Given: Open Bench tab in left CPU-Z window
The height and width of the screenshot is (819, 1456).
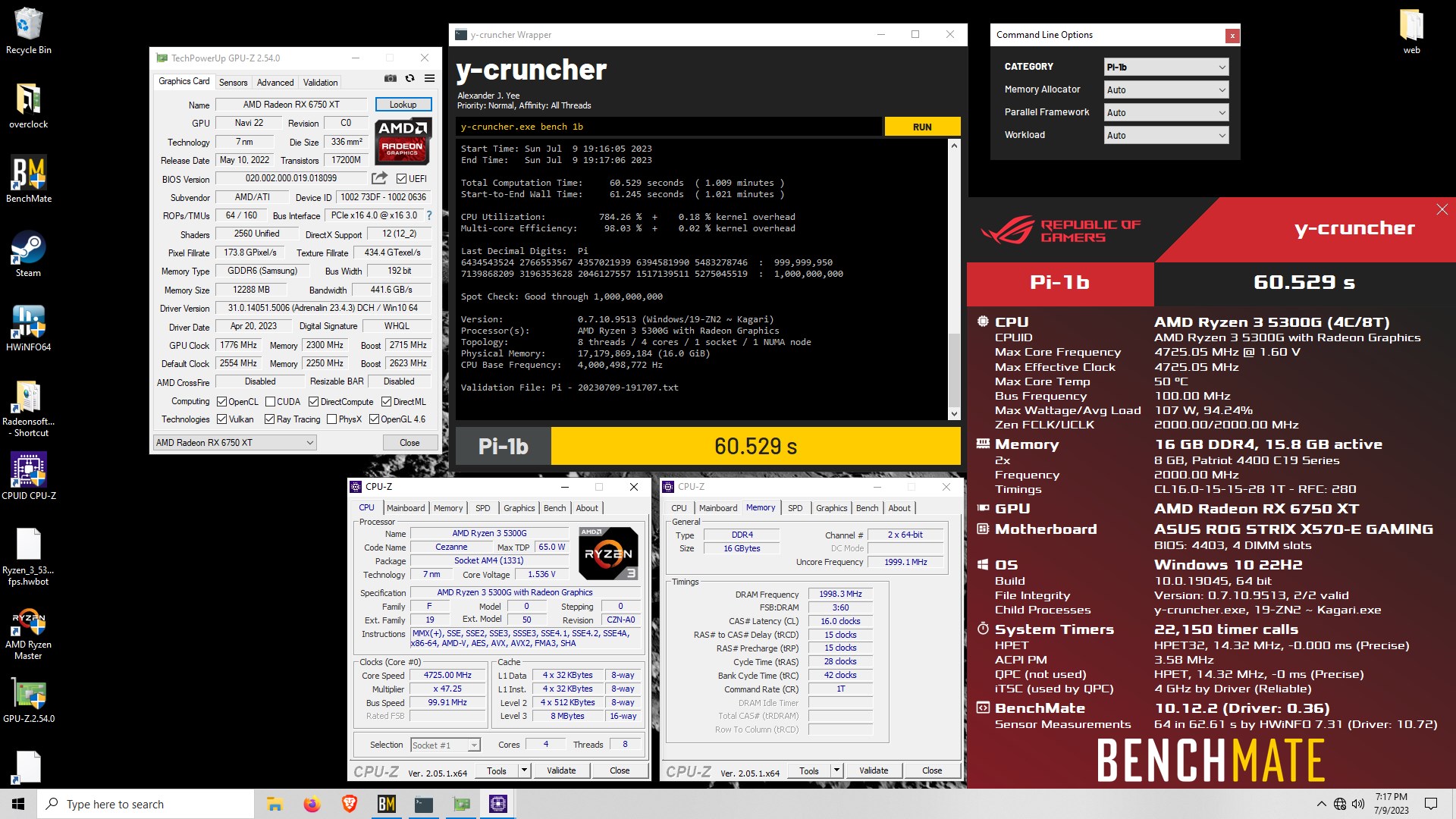Looking at the screenshot, I should (554, 508).
